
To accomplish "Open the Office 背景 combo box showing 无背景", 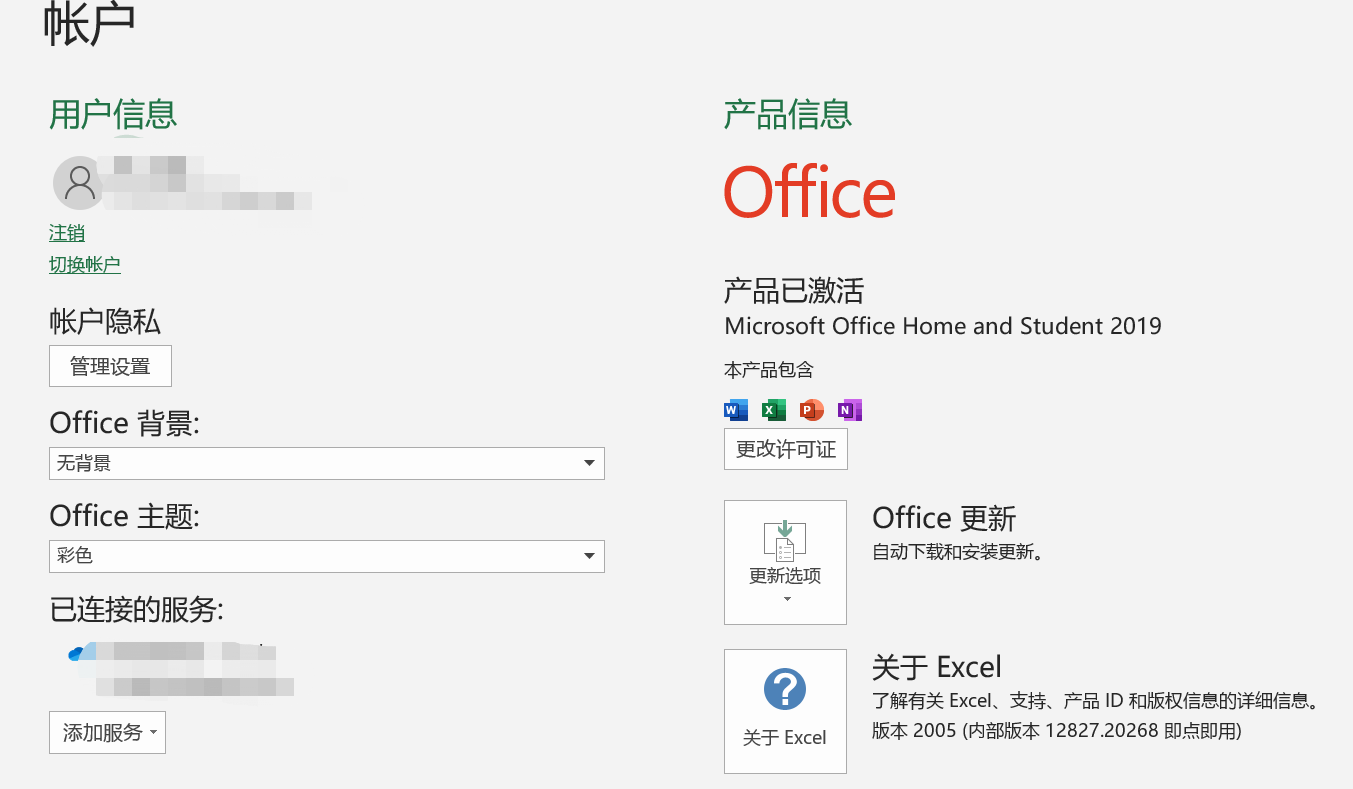I will [327, 464].
